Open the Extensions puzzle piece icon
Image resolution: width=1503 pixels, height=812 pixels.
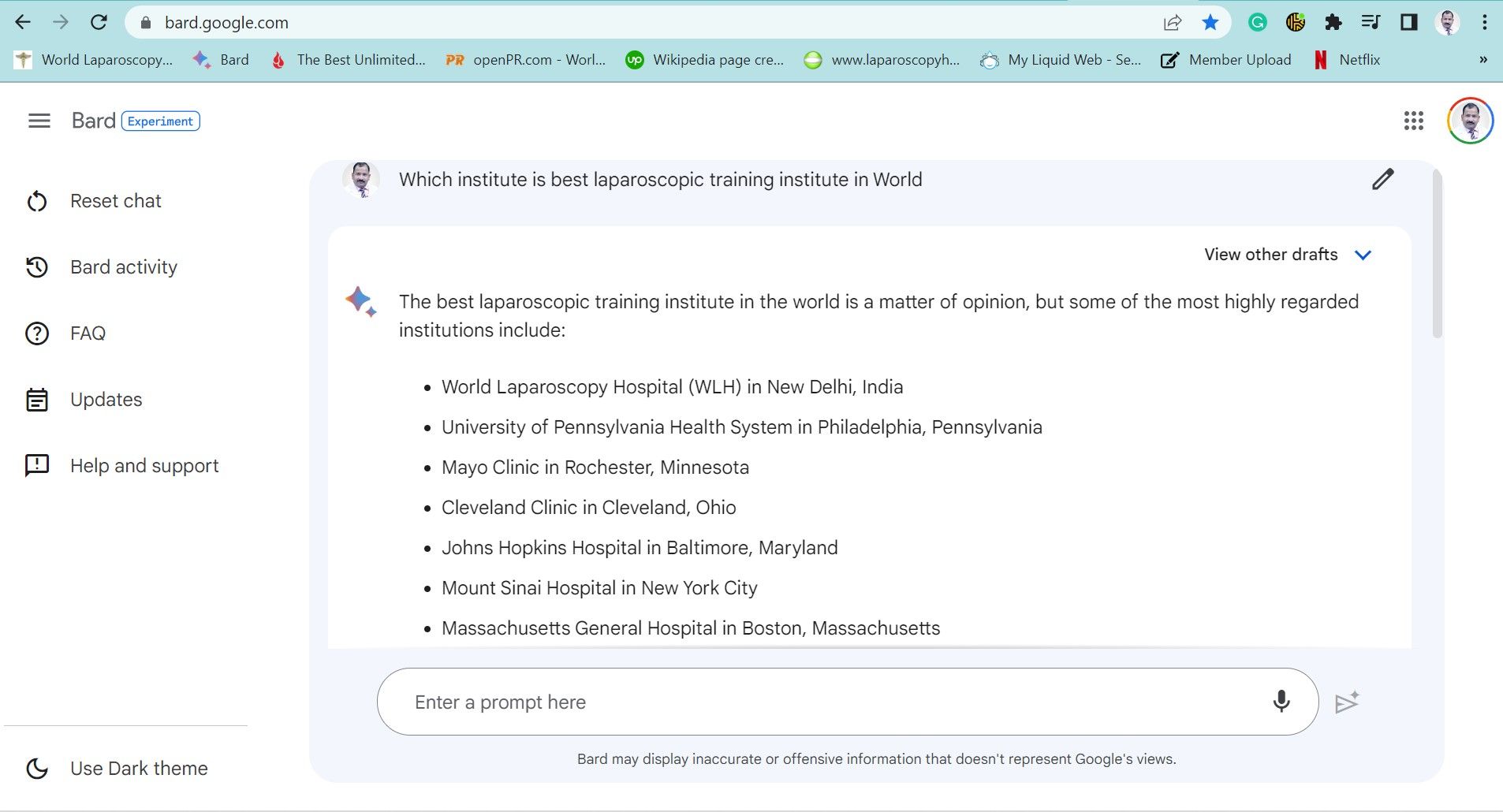click(x=1333, y=22)
